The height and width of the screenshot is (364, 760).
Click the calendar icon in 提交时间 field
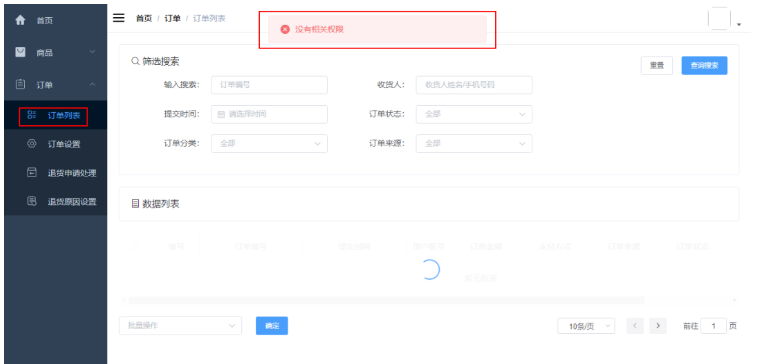click(221, 114)
